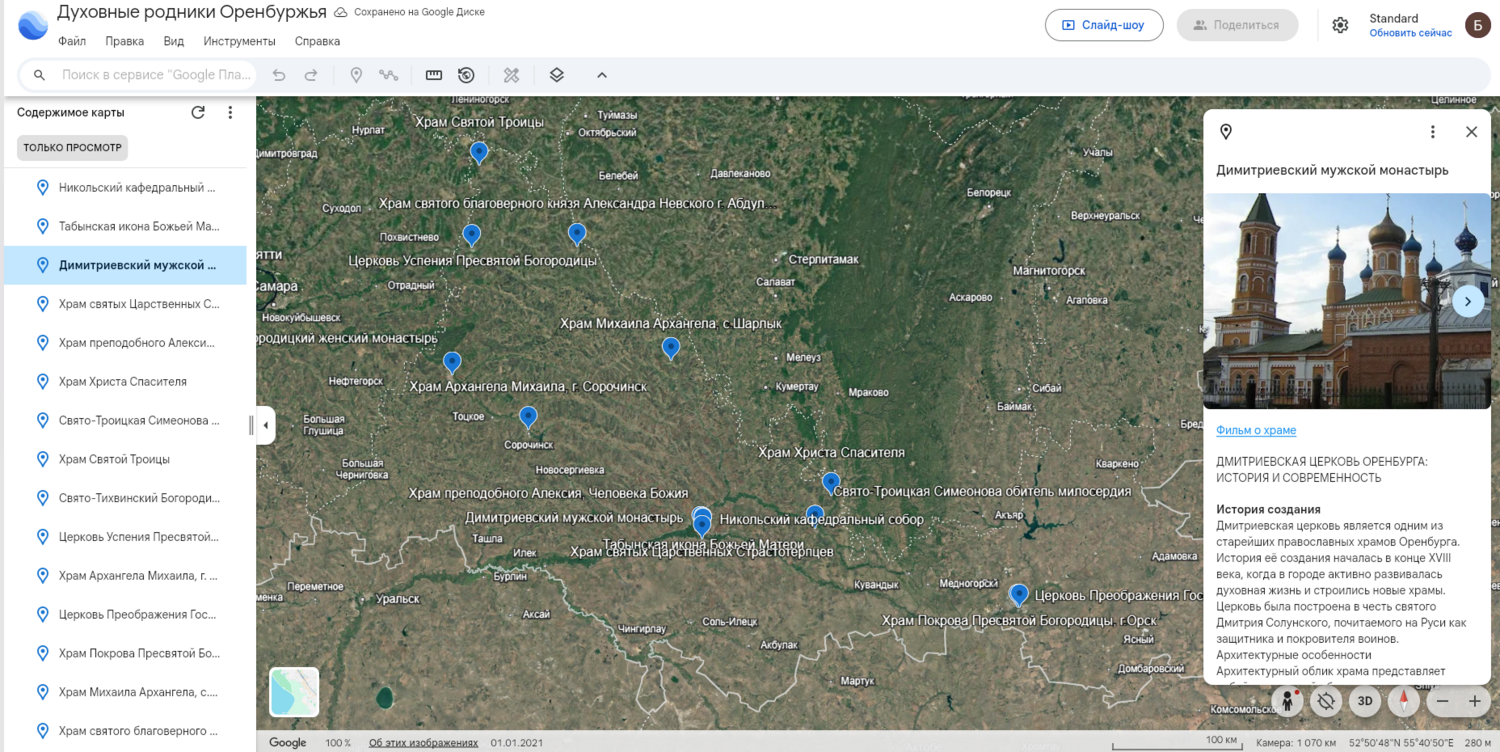Refresh the map contents panel

(x=198, y=113)
